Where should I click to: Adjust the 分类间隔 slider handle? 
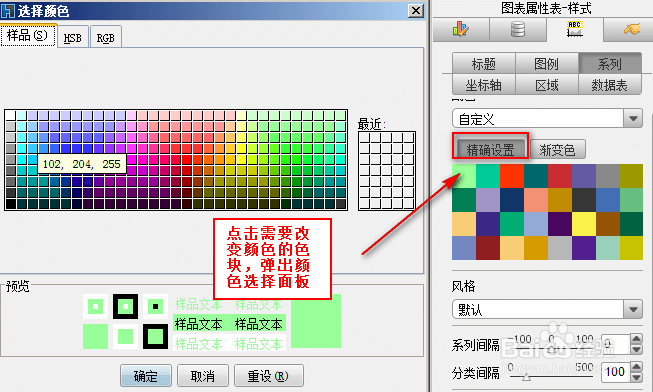coord(526,377)
